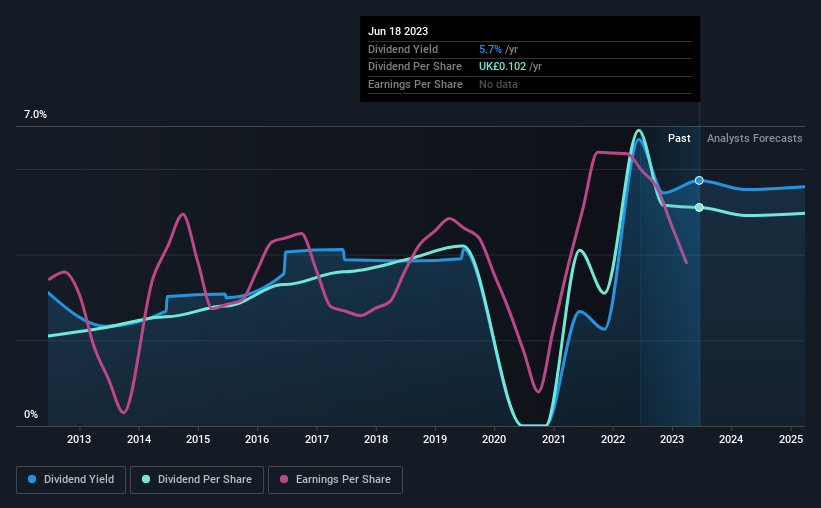Click the 2025 x-axis label
The width and height of the screenshot is (821, 508).
click(791, 439)
